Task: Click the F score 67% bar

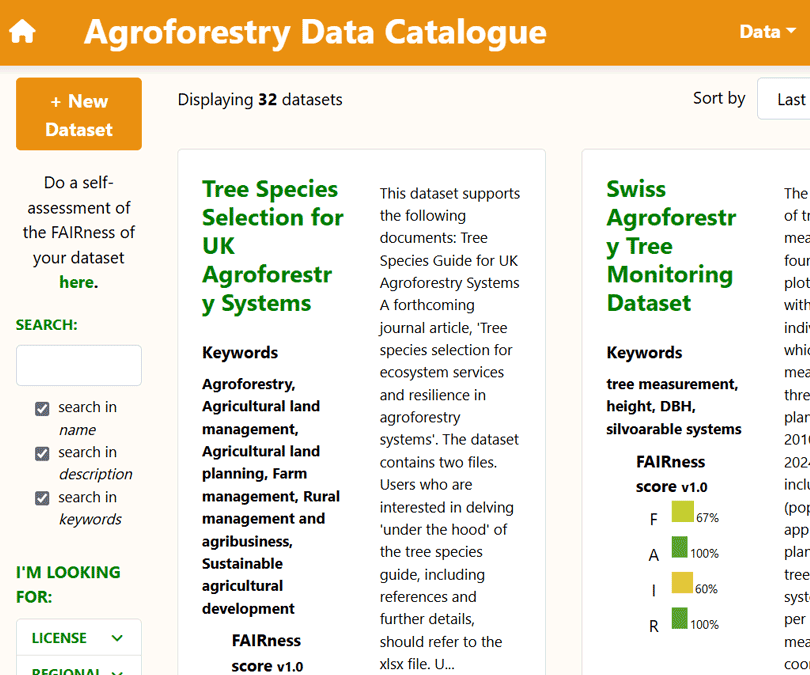Action: coord(683,512)
